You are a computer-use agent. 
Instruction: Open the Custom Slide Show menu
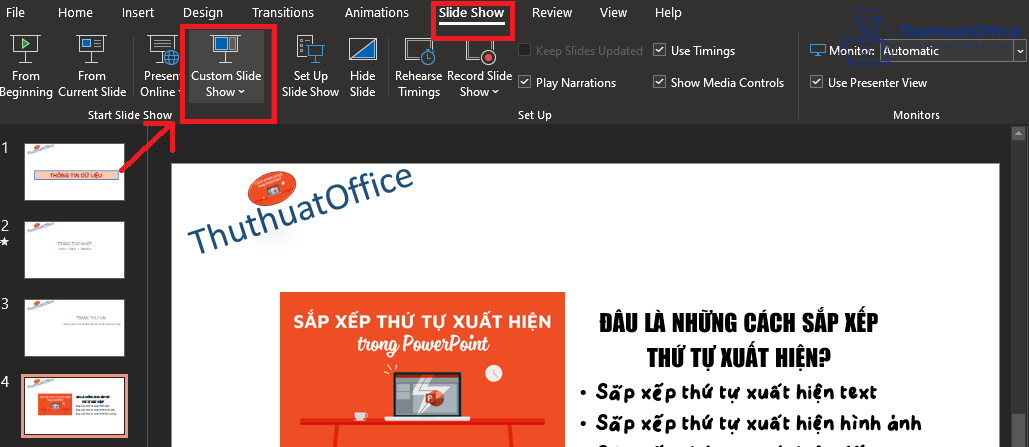pyautogui.click(x=226, y=67)
